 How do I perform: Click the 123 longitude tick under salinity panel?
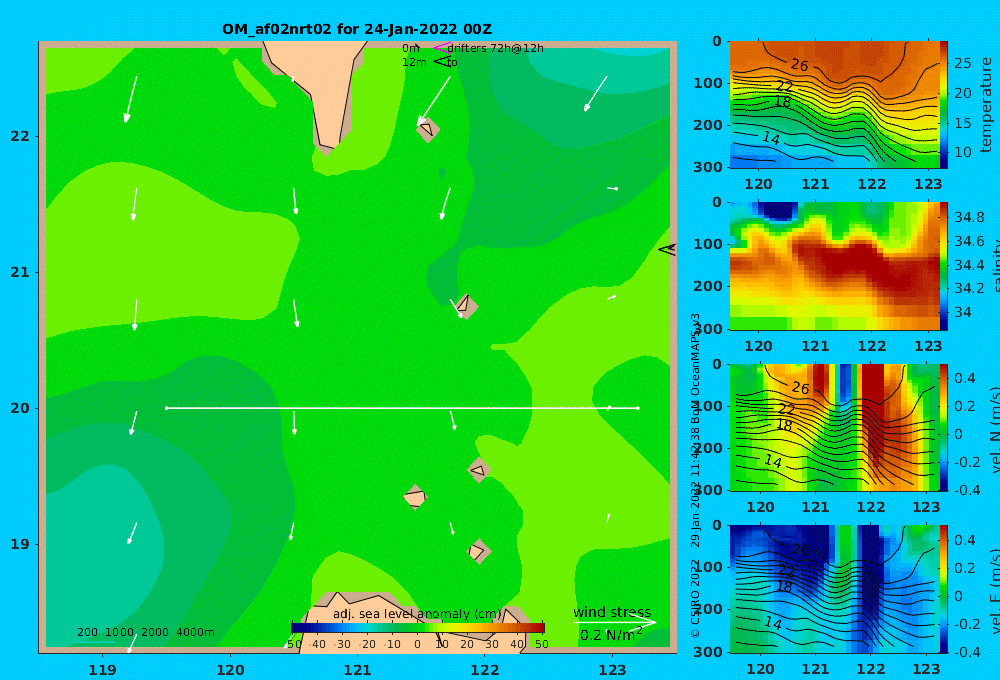pos(928,346)
